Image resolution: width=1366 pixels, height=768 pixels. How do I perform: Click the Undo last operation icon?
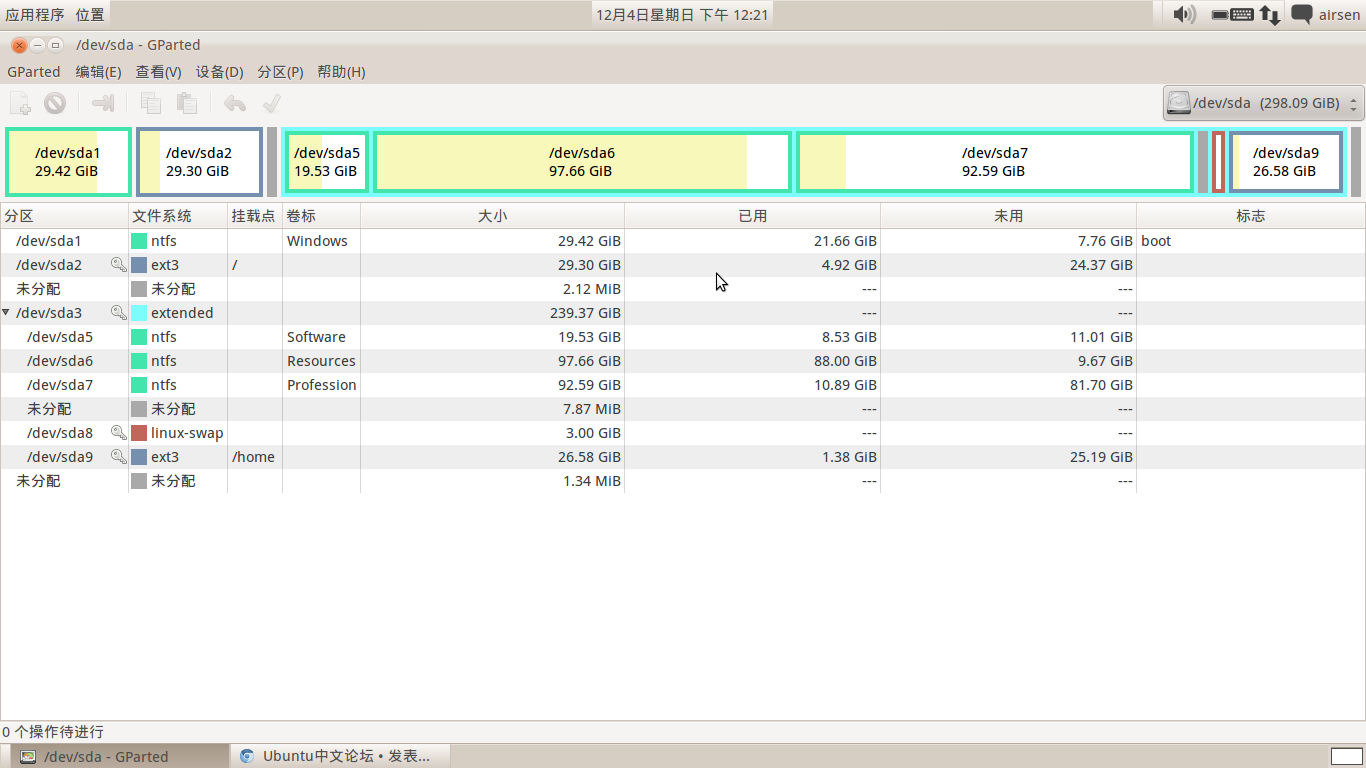tap(234, 103)
